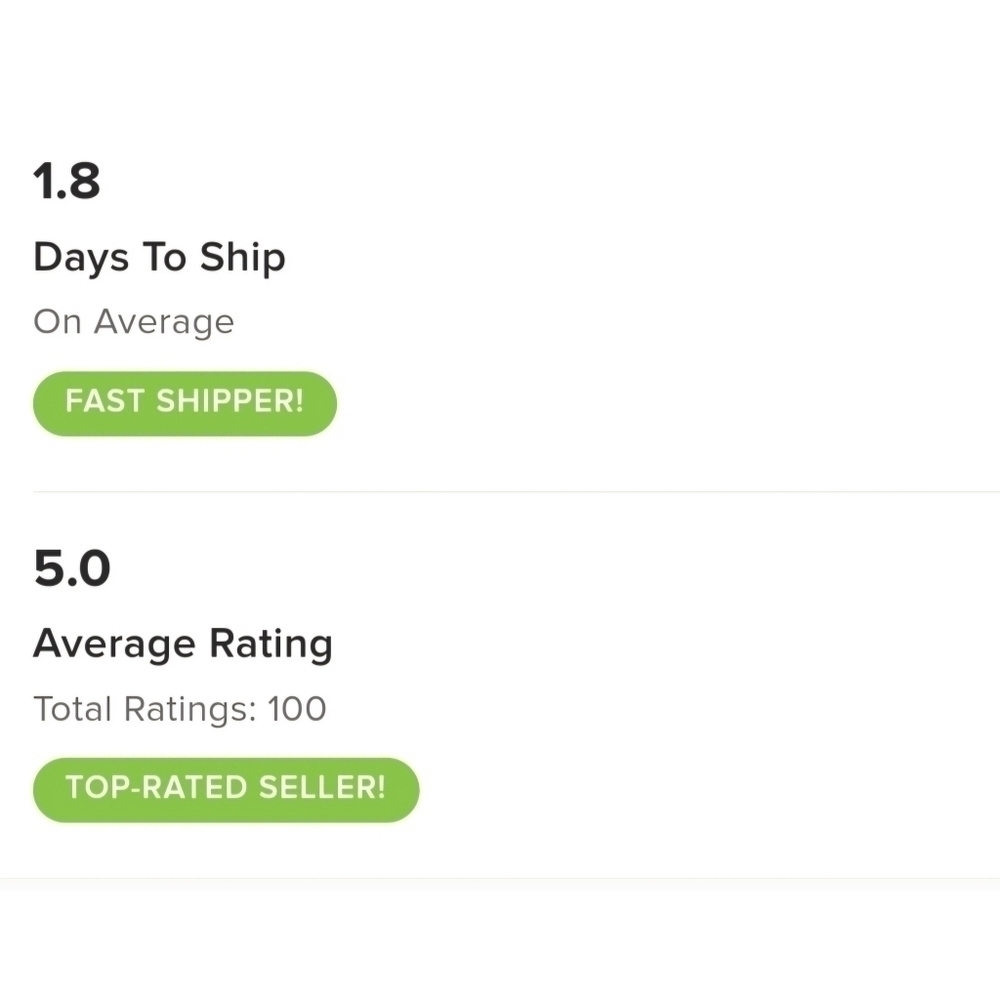
Task: Select the 1.8 shipping days number
Action: tap(67, 182)
